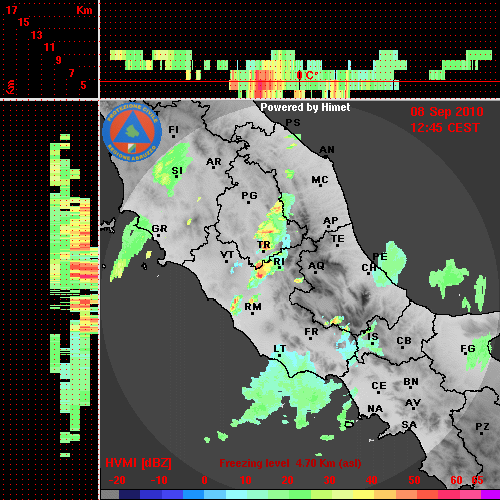Click the '13' height scale value
The image size is (500, 500).
(37, 35)
